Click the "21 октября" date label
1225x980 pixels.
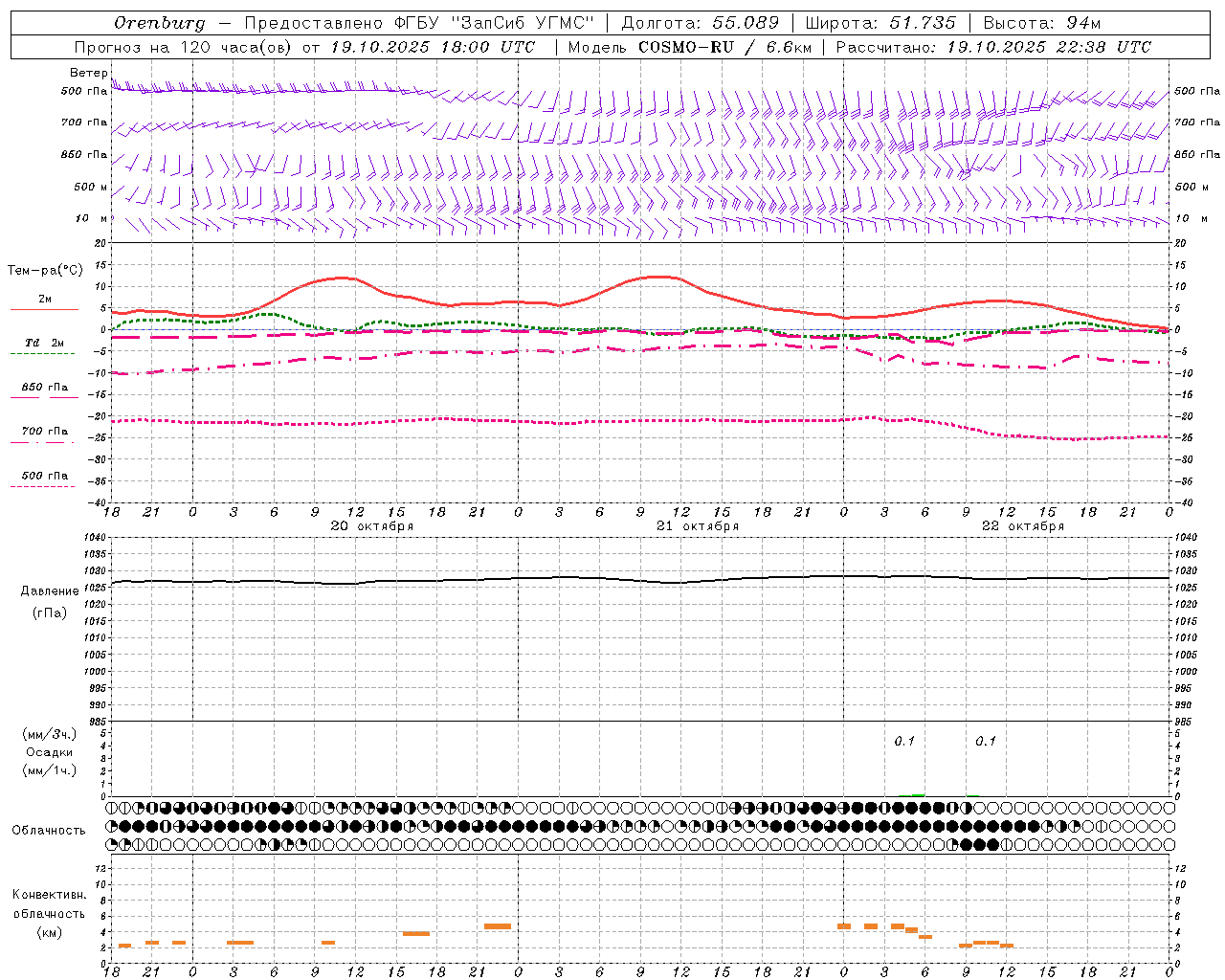coord(698,526)
